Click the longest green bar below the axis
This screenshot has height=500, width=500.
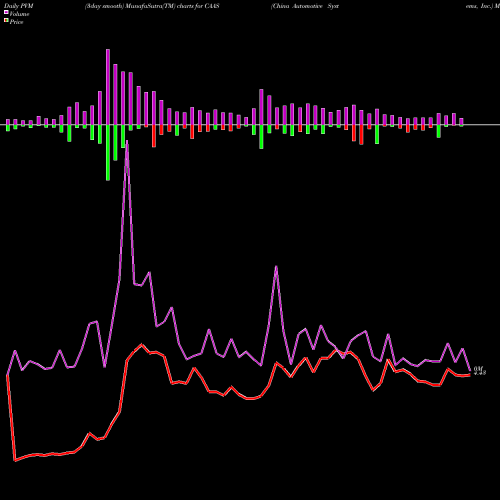[108, 153]
